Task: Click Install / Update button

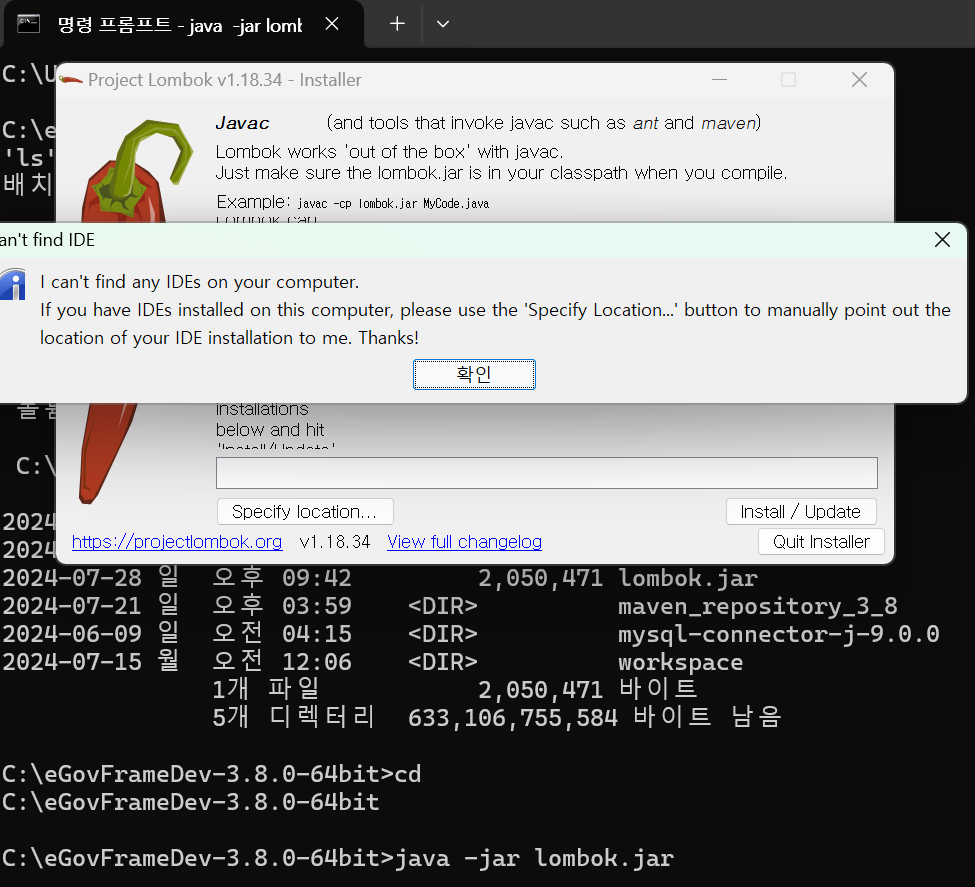Action: click(x=801, y=511)
